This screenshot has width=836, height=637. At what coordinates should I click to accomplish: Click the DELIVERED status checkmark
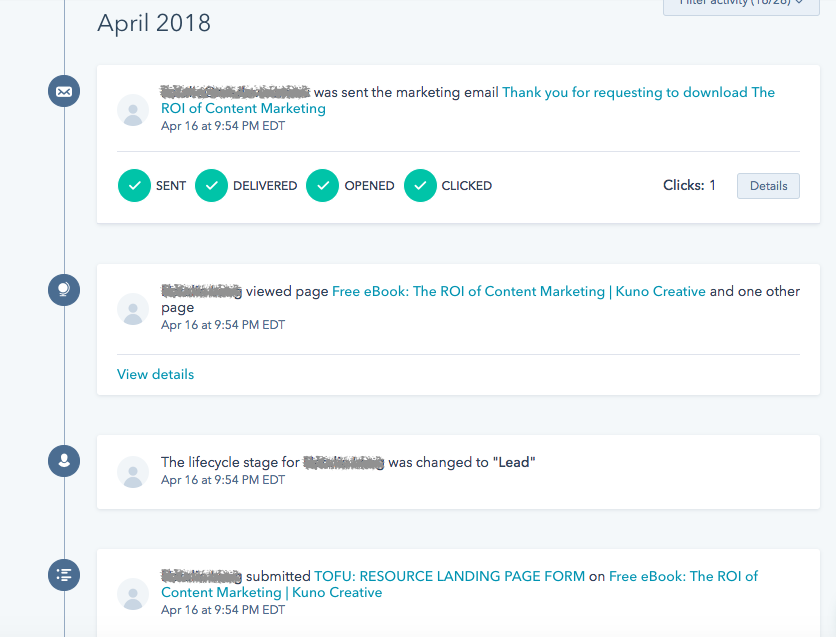point(211,185)
